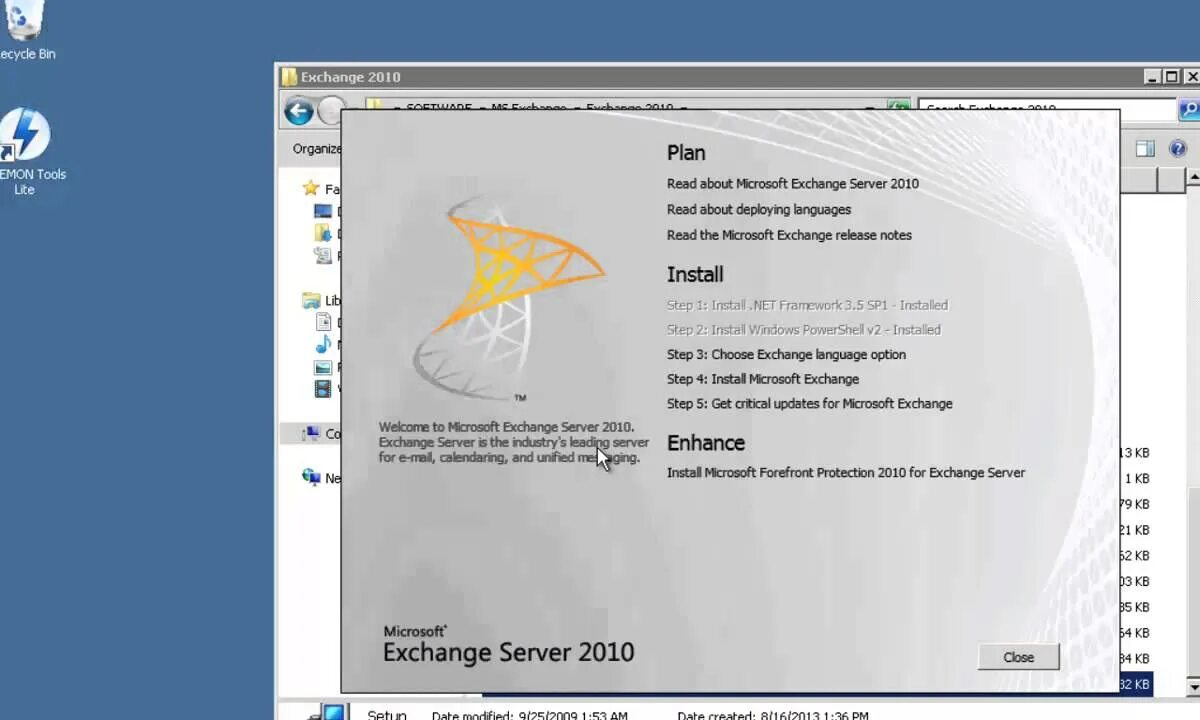Select Documents library icon in navigation pane

click(323, 322)
